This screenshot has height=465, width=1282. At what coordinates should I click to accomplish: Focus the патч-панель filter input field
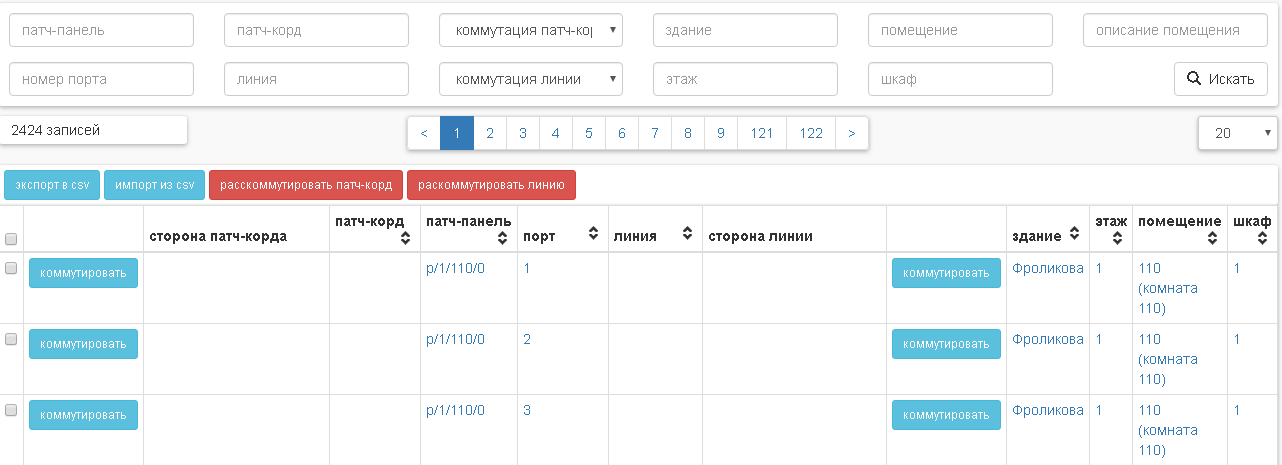click(101, 30)
